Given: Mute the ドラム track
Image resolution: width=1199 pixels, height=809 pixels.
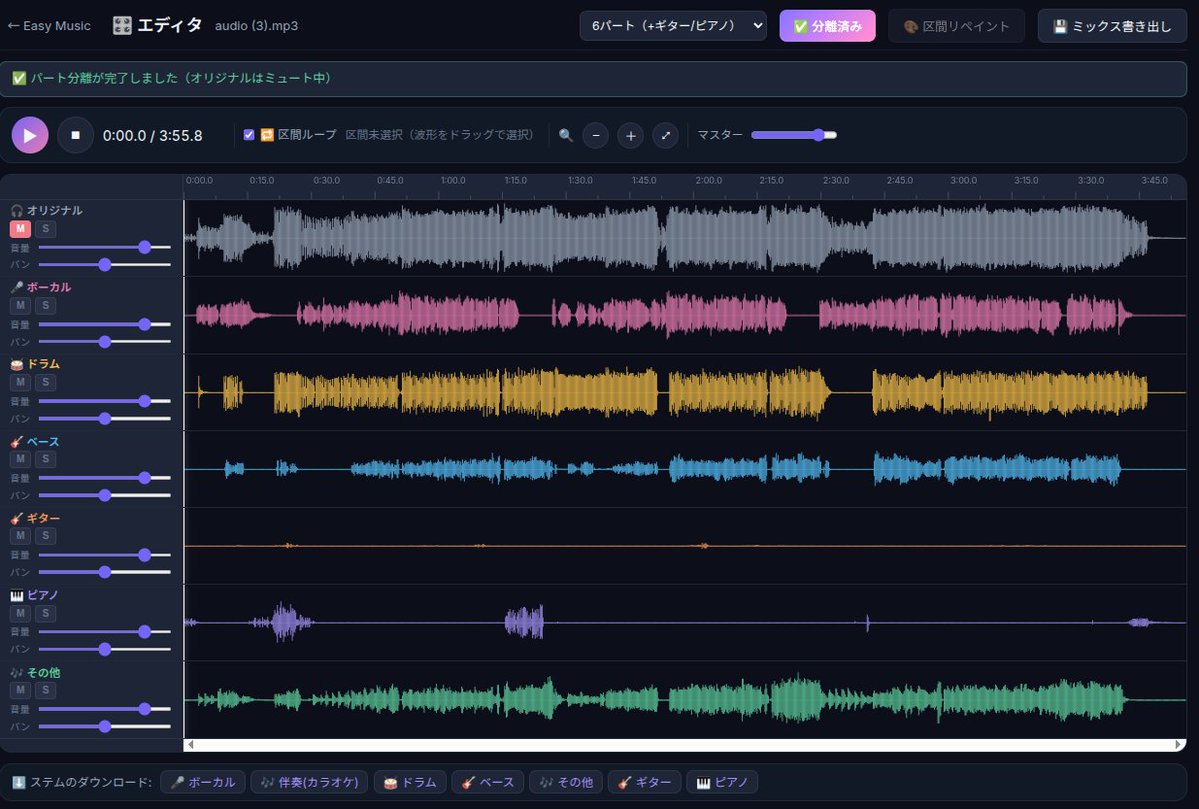Looking at the screenshot, I should click(20, 382).
